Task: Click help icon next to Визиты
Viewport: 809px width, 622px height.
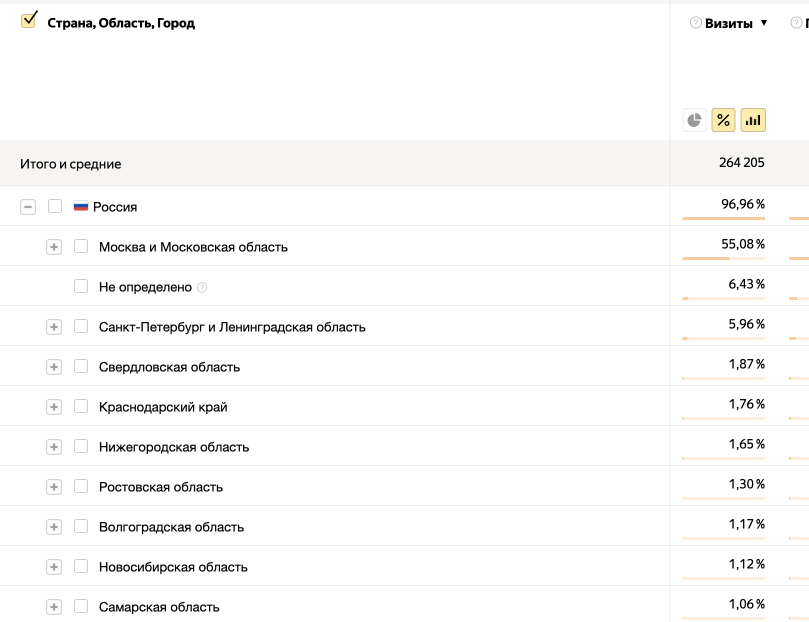Action: pos(696,23)
